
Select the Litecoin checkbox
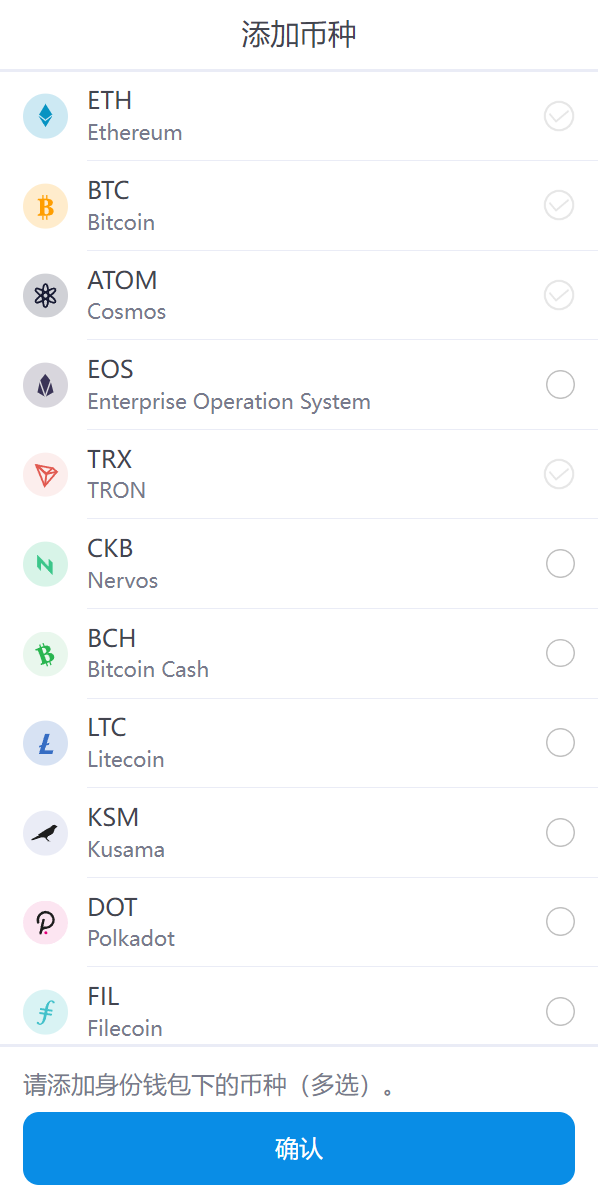(559, 742)
